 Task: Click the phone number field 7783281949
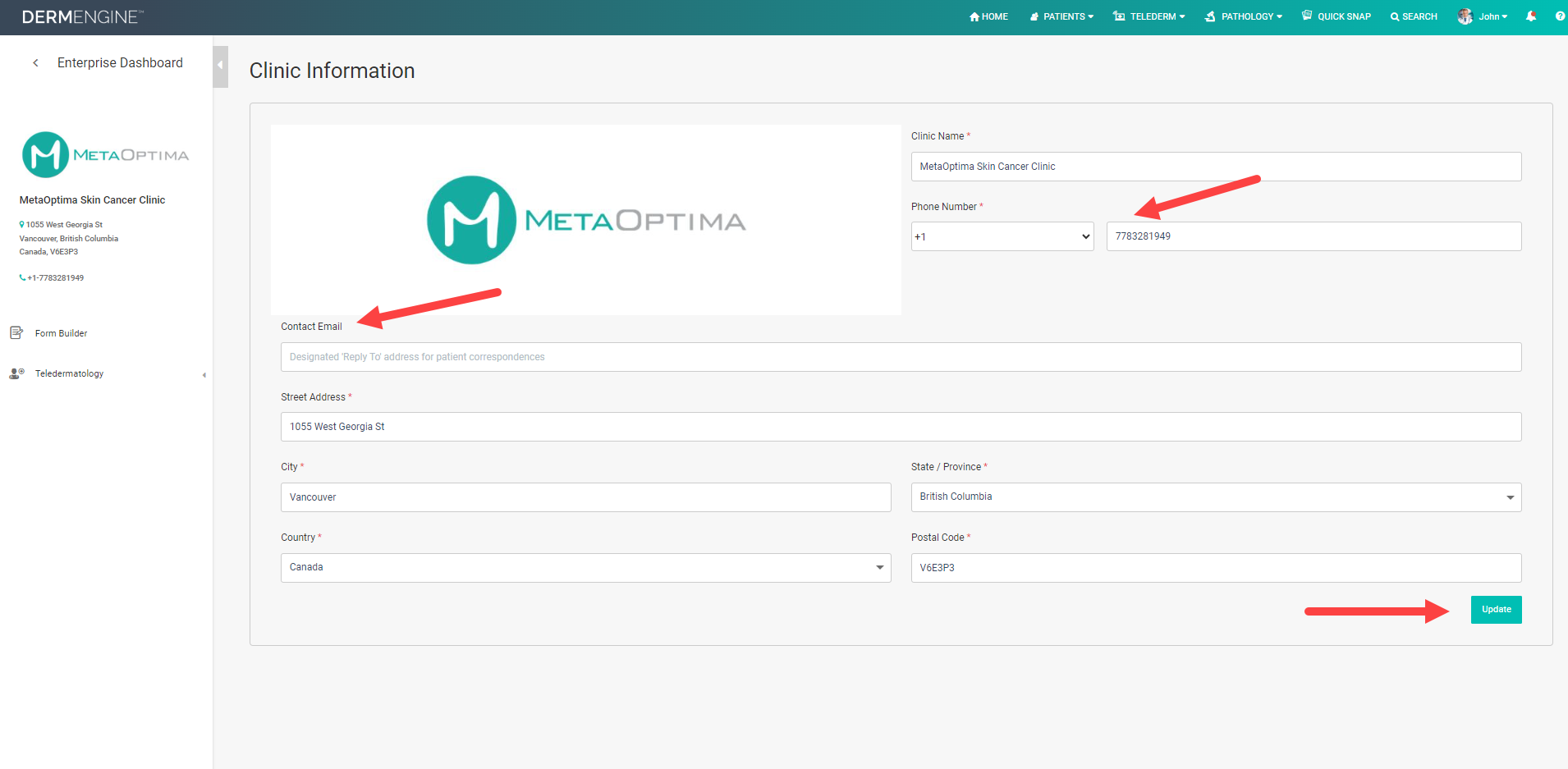[1314, 236]
